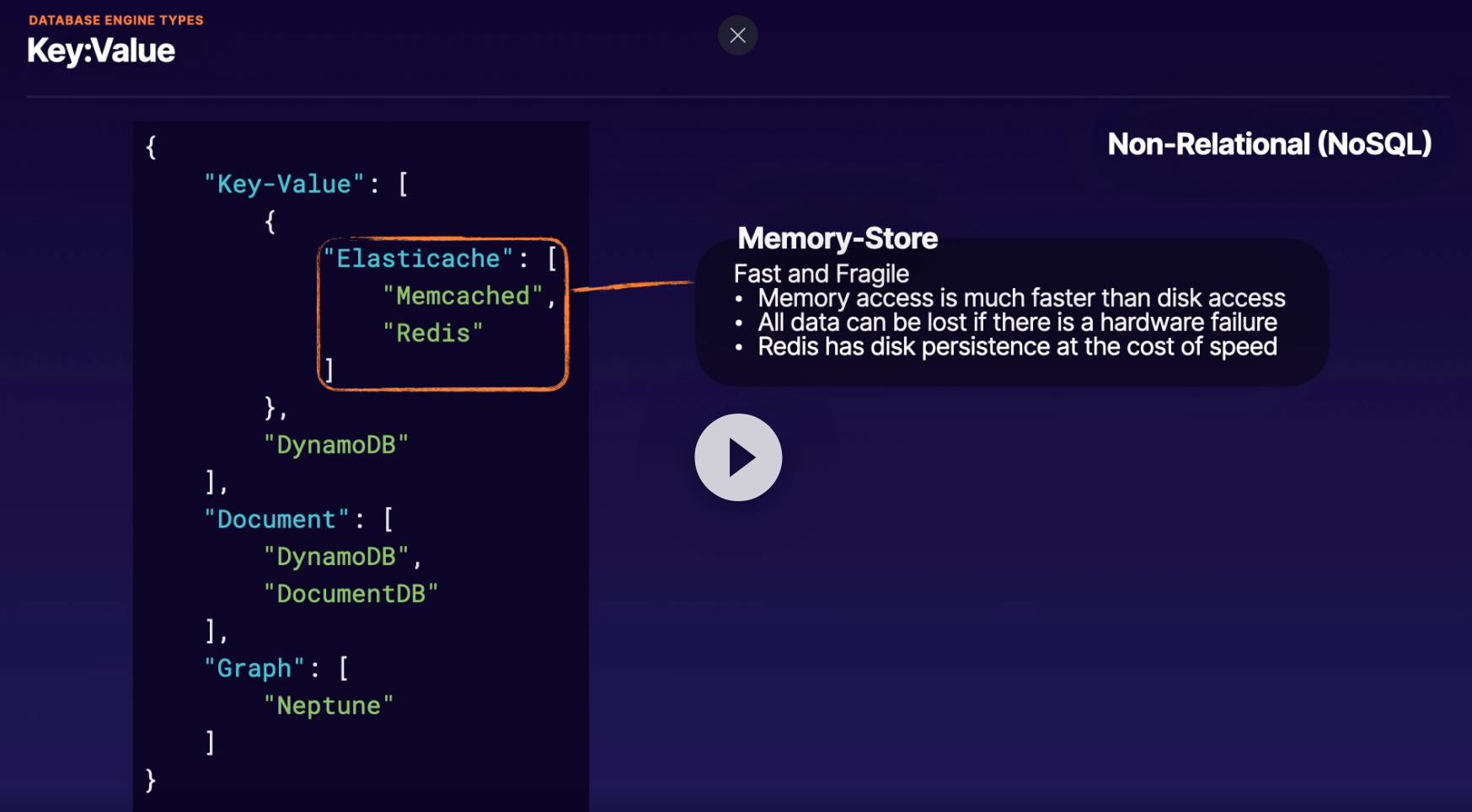1472x812 pixels.
Task: Click the "Elasticache" key in code
Action: coord(418,259)
